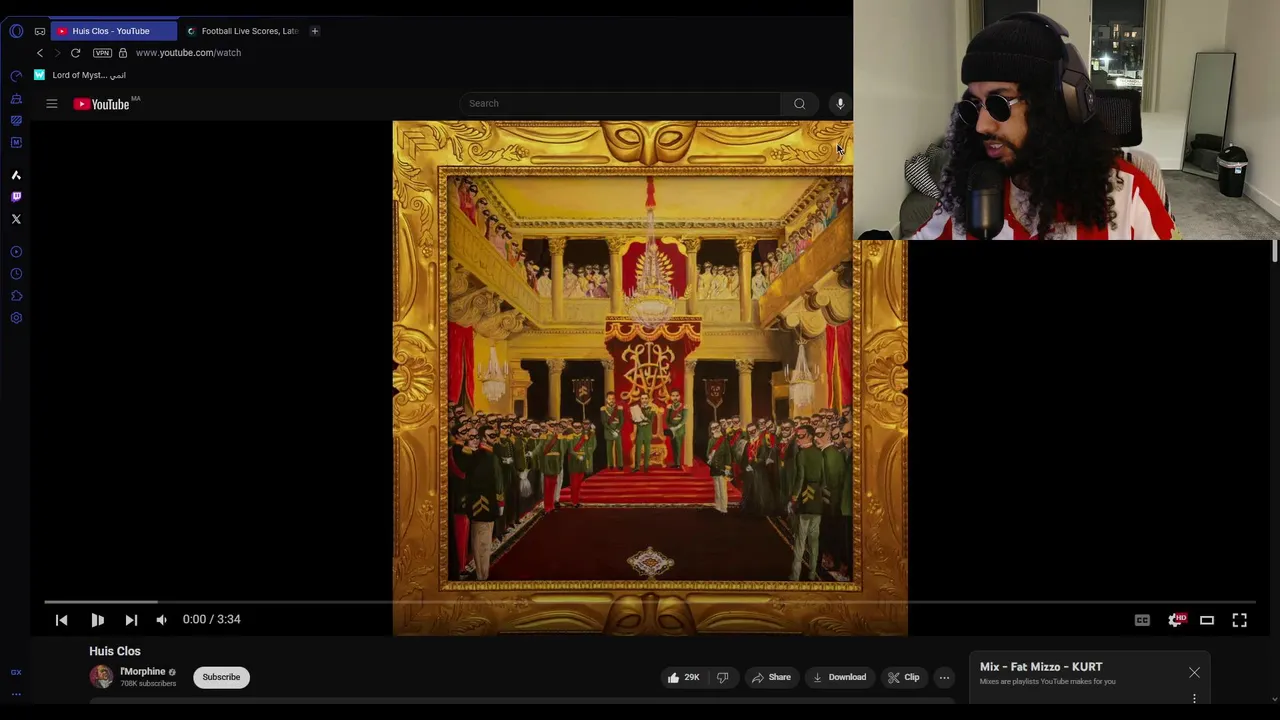The height and width of the screenshot is (720, 1280).
Task: Subscribe to the l'Morphine channel
Action: tap(221, 677)
